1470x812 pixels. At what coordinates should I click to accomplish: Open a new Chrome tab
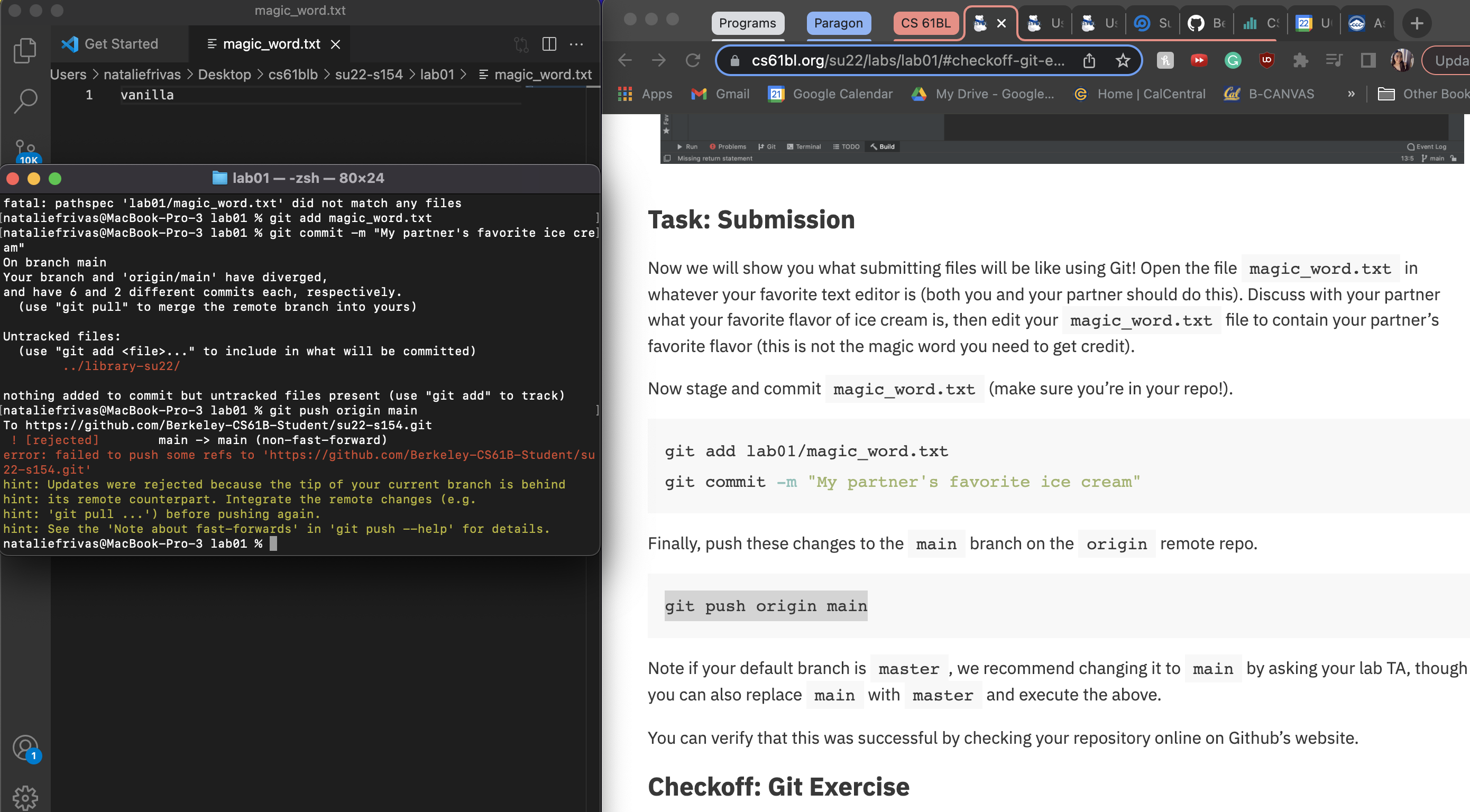tap(1417, 23)
